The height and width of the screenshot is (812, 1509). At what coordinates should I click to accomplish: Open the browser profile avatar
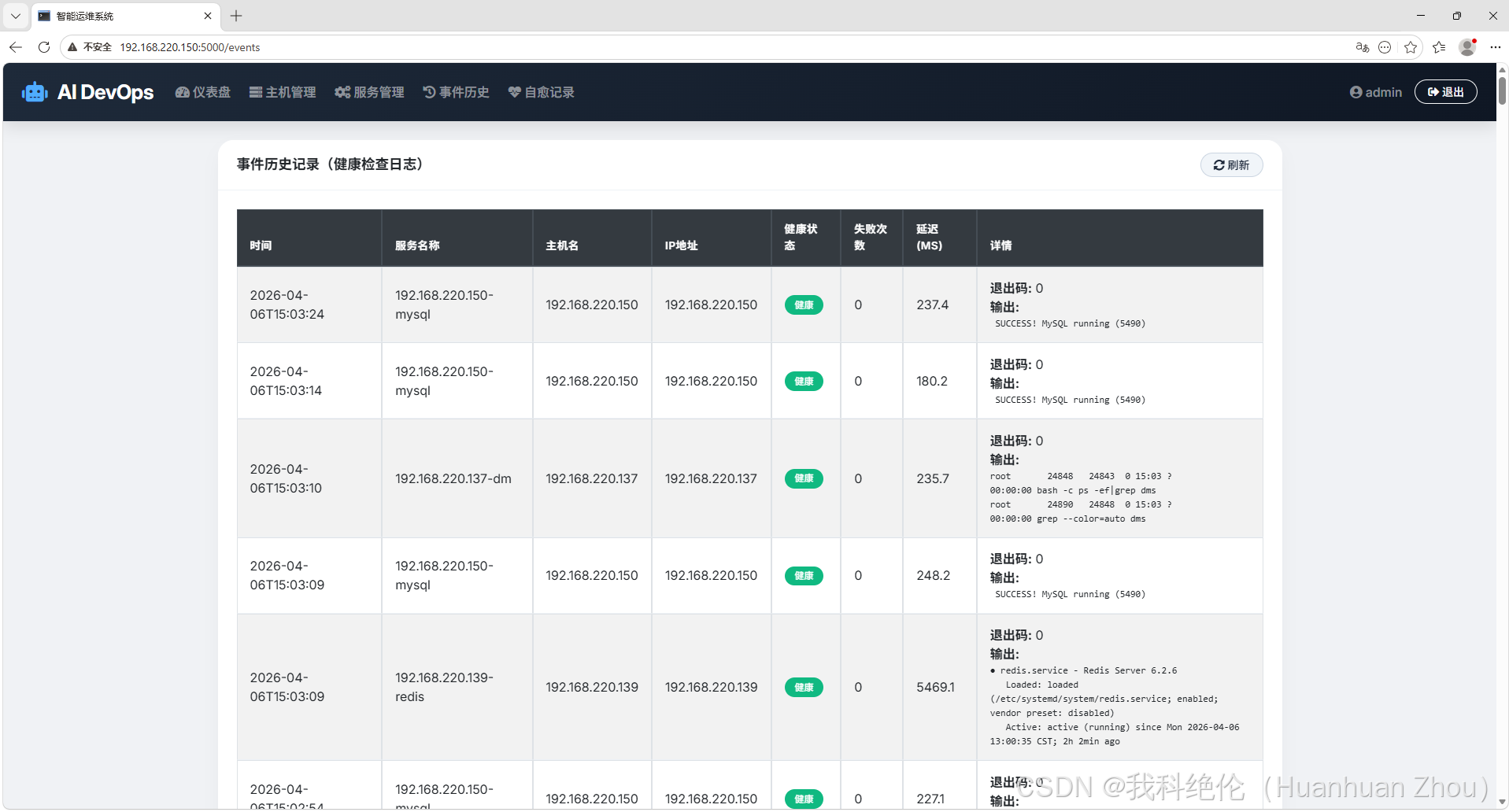1467,47
